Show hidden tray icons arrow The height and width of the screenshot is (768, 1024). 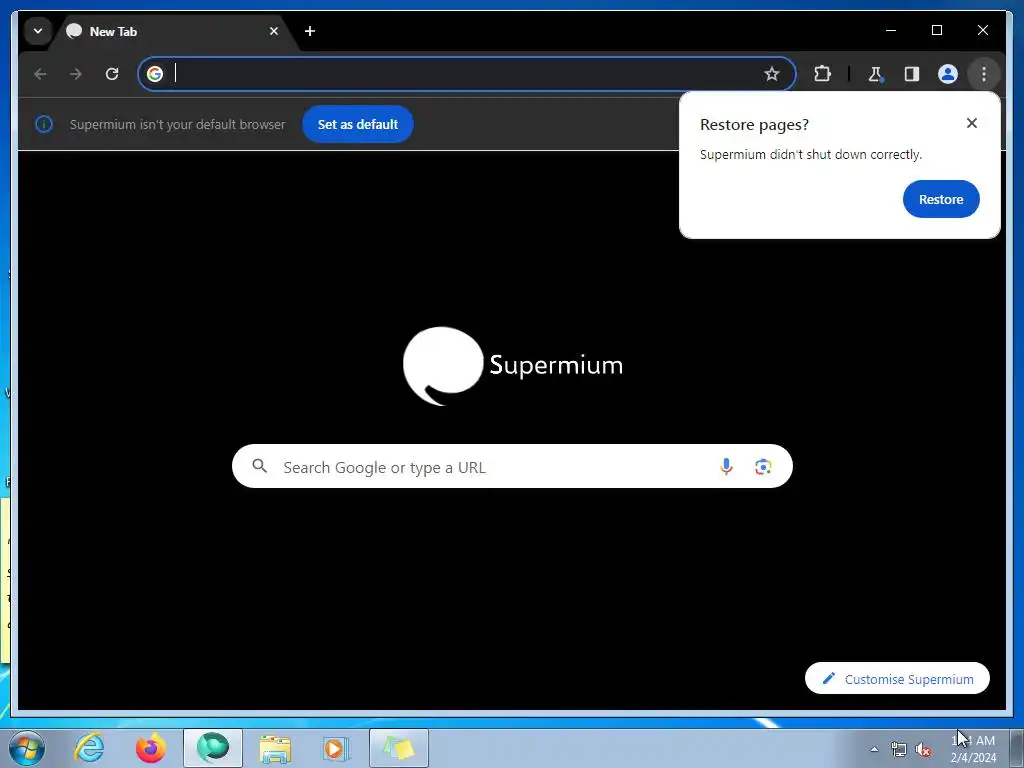[874, 749]
